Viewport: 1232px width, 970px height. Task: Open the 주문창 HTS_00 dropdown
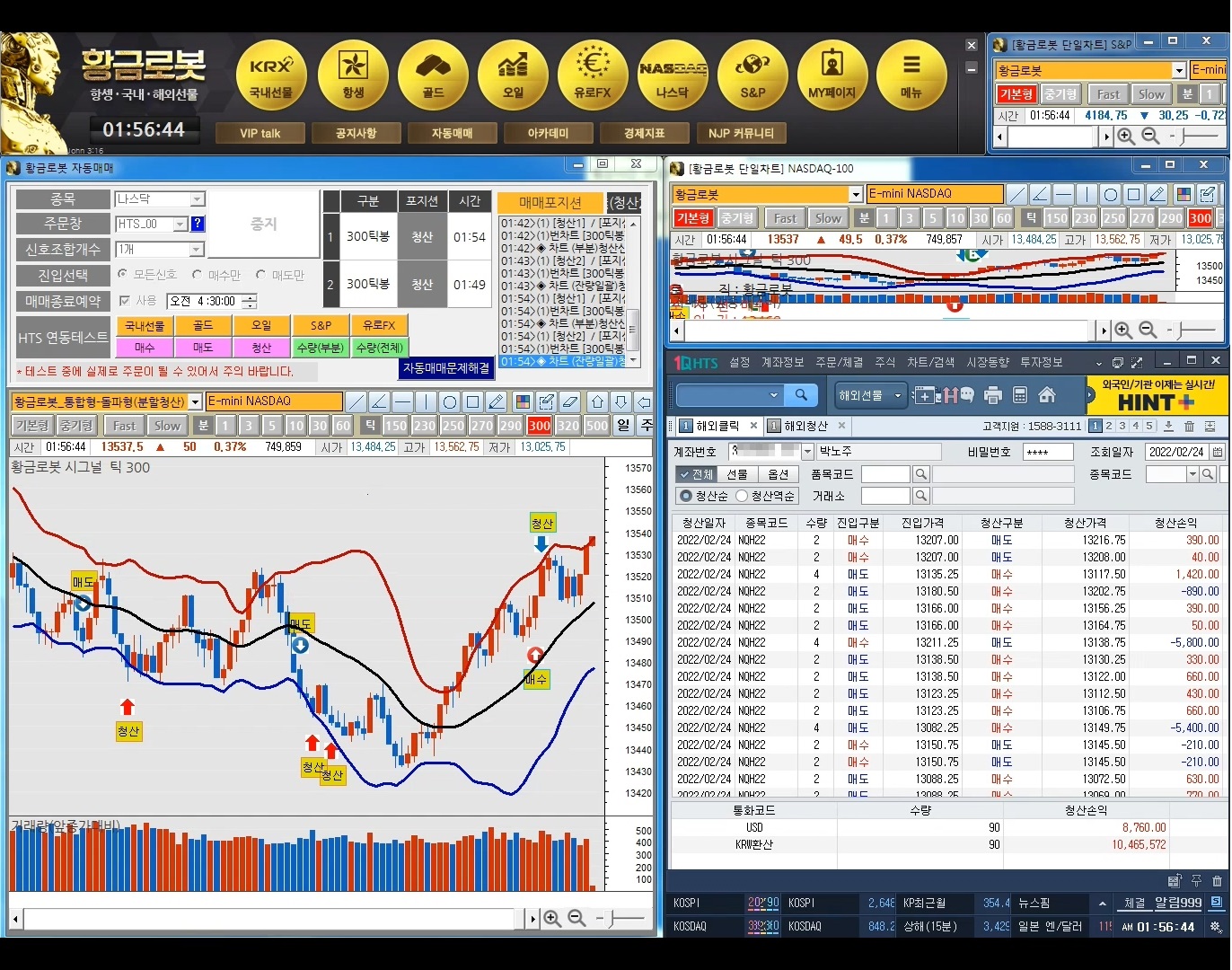[180, 224]
